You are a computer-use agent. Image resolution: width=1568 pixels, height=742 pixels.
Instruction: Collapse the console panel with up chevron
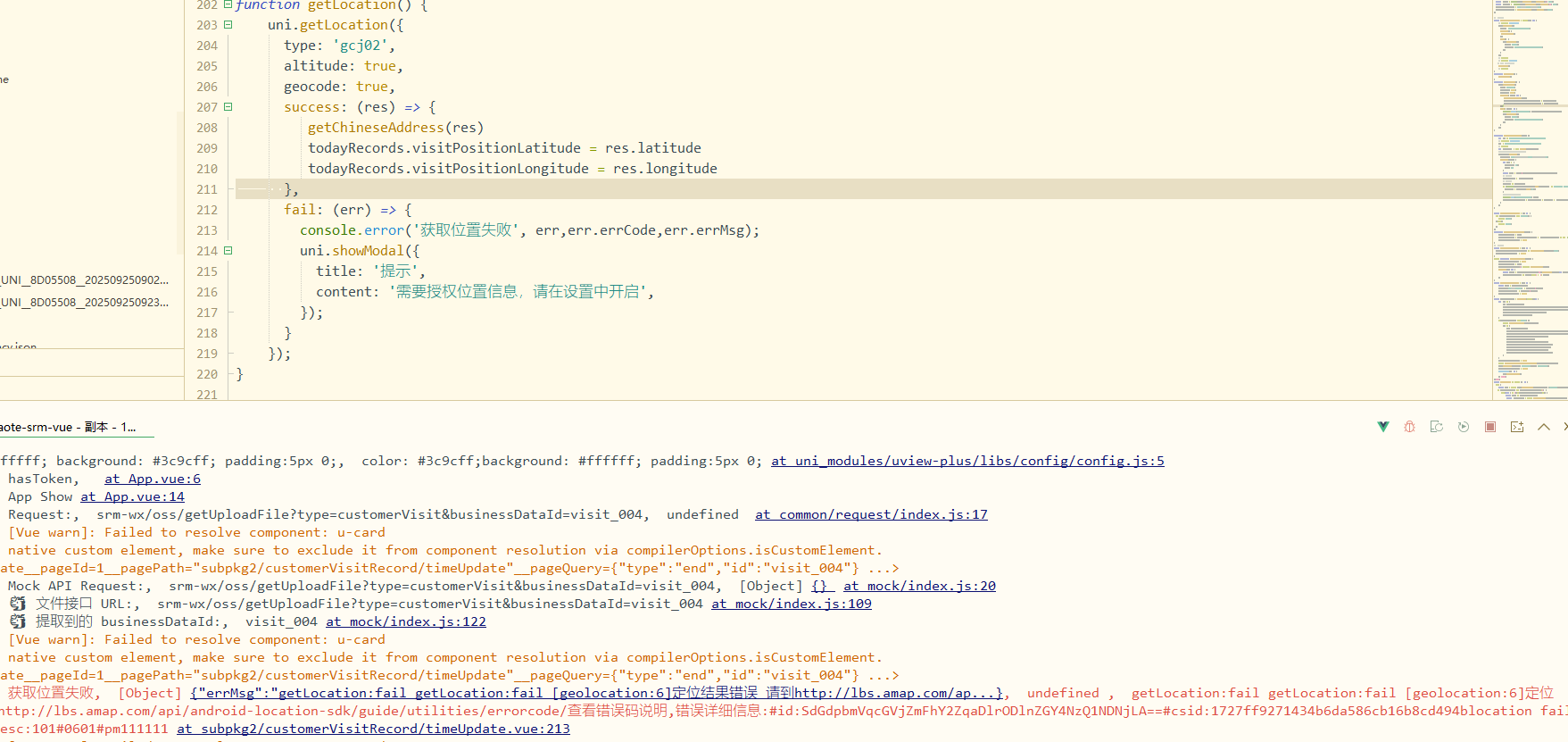(1543, 427)
